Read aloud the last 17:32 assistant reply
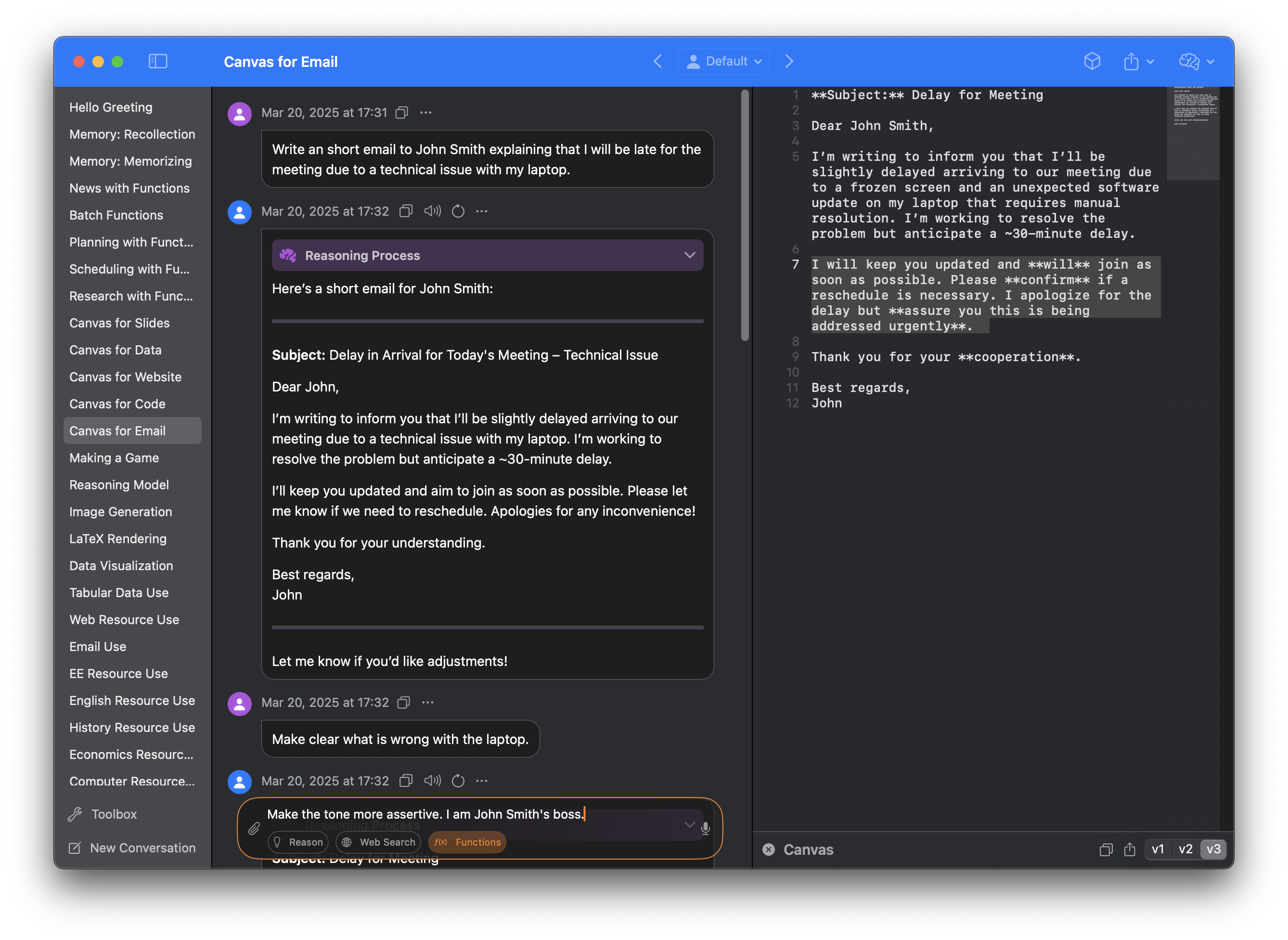 (433, 781)
